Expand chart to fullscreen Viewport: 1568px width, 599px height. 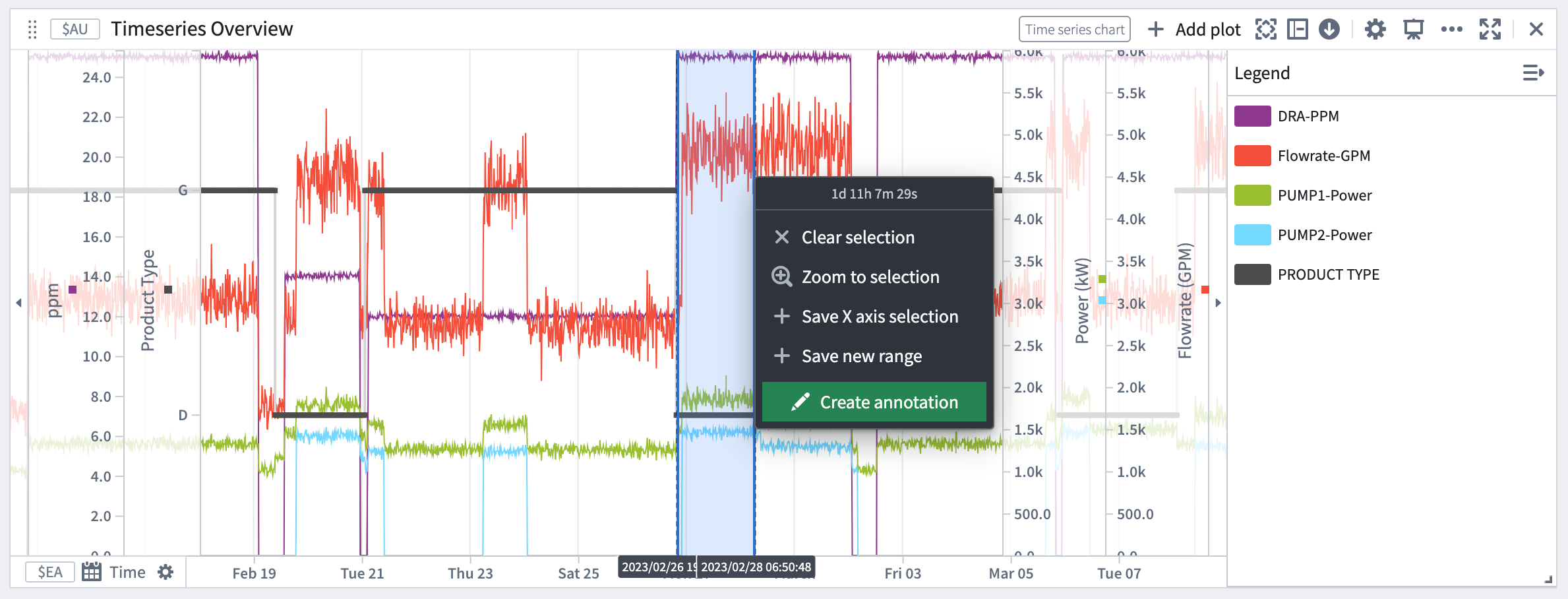click(x=1490, y=29)
